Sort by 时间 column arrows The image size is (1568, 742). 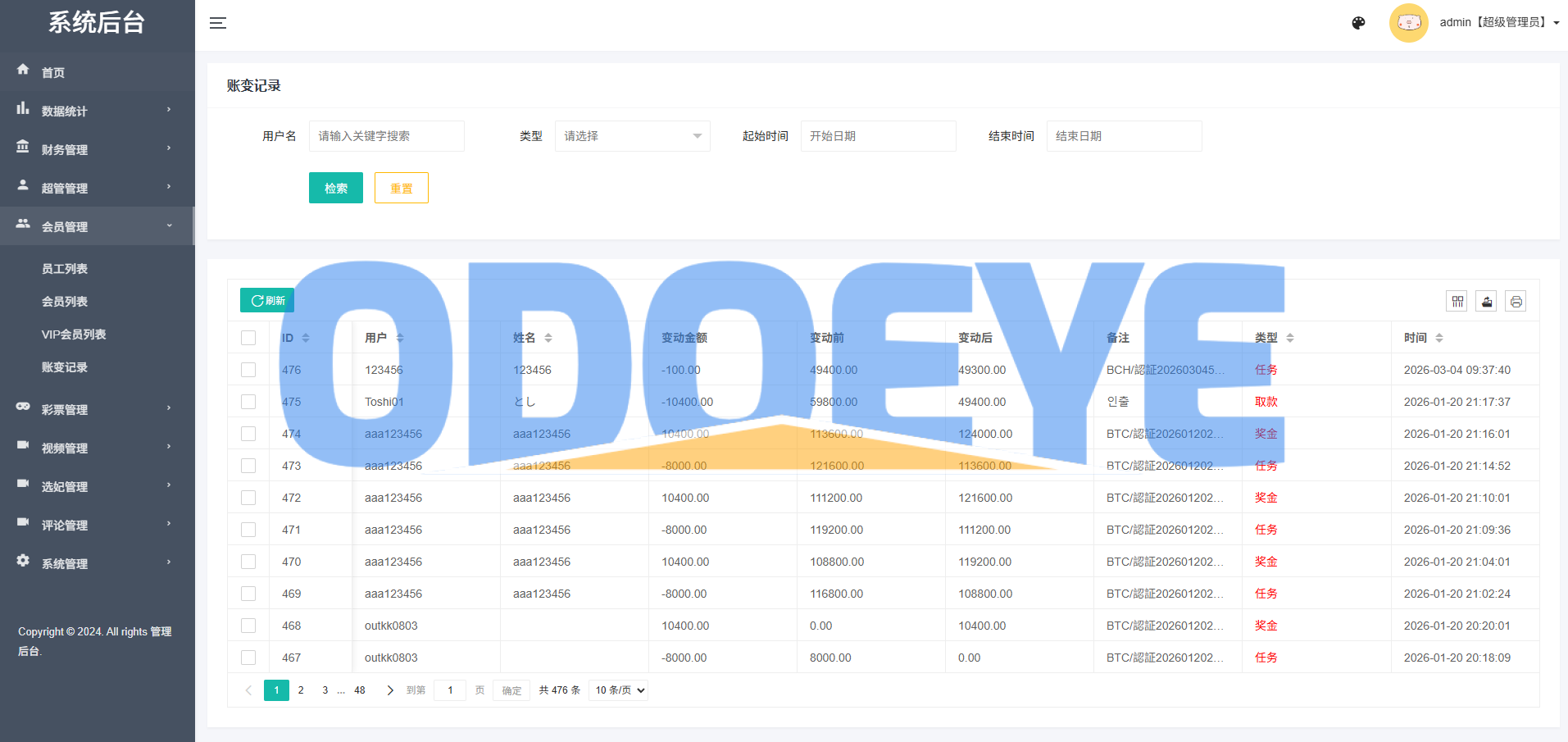click(1439, 338)
